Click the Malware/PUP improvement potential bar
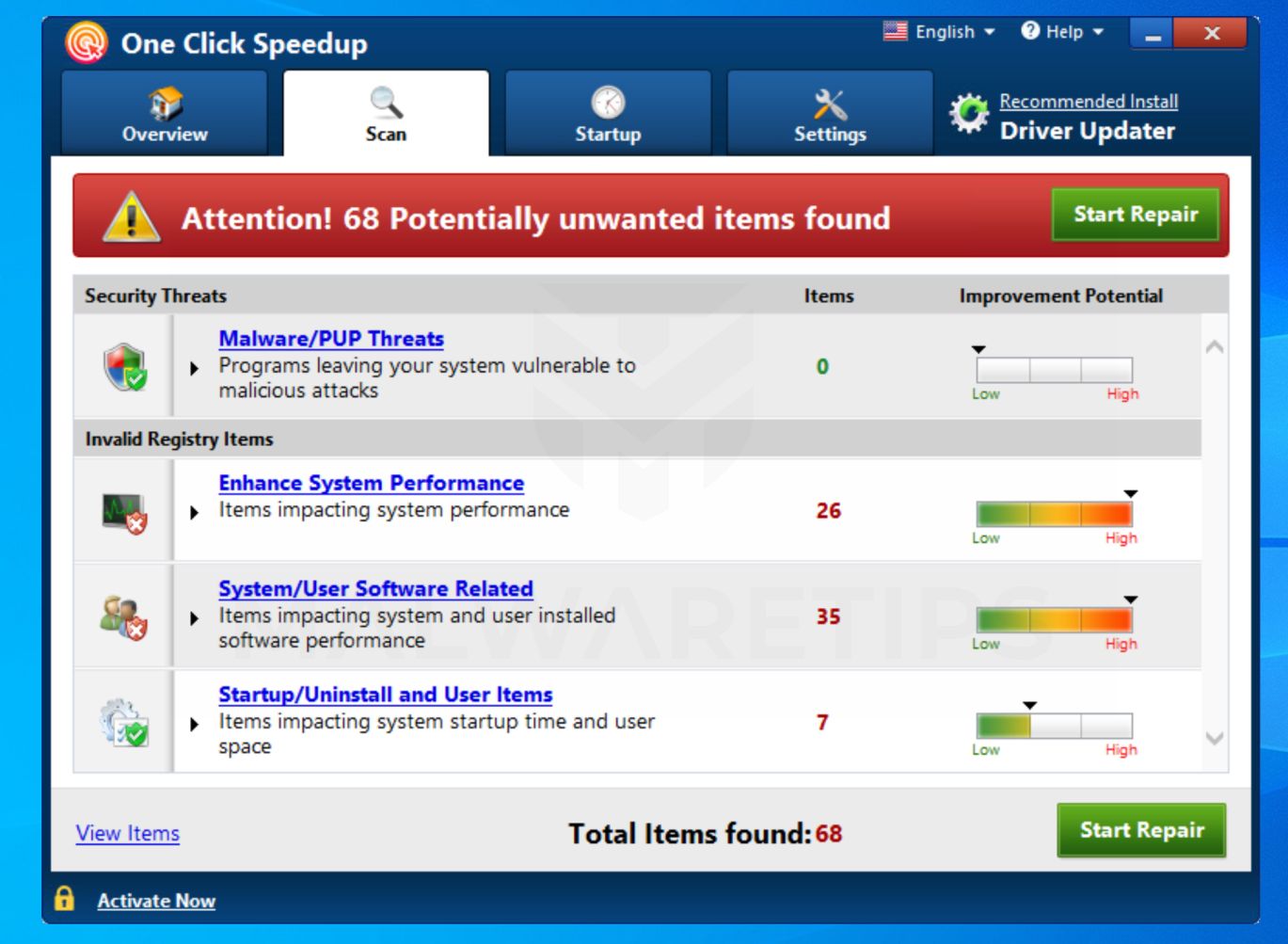Viewport: 1288px width, 944px height. (x=1055, y=370)
